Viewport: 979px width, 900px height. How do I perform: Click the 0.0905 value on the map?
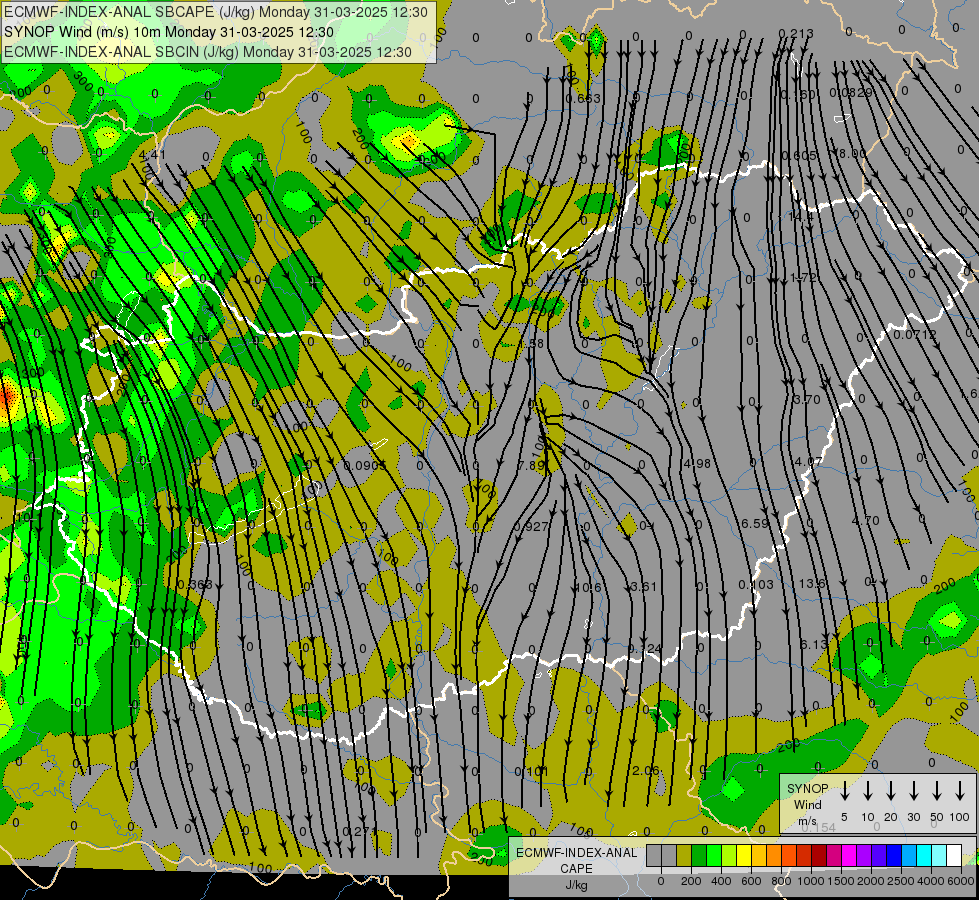[365, 465]
